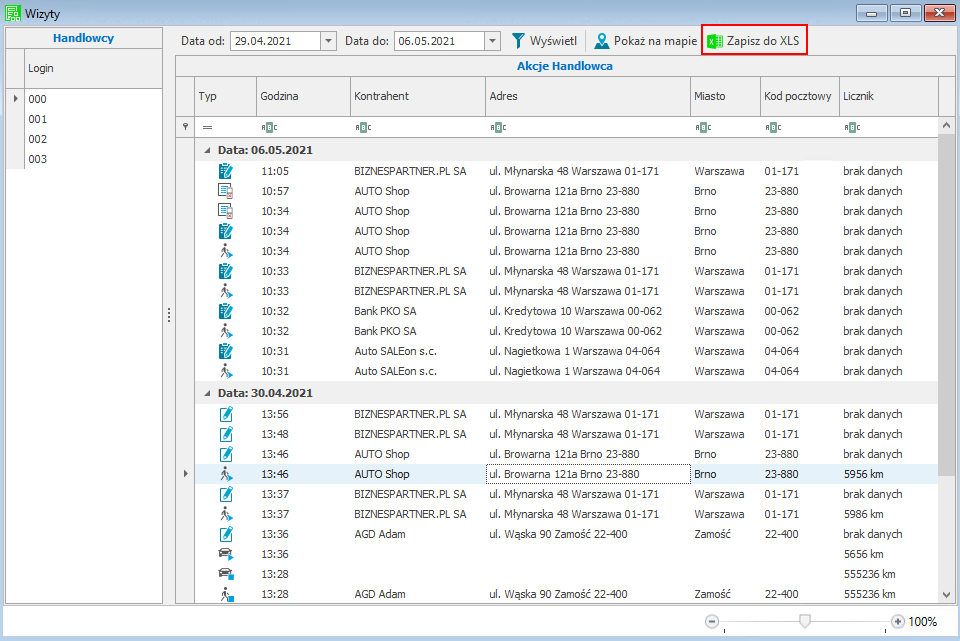The width and height of the screenshot is (960, 641).
Task: Click the clipboard icon in the 11:05 row
Action: pos(225,171)
